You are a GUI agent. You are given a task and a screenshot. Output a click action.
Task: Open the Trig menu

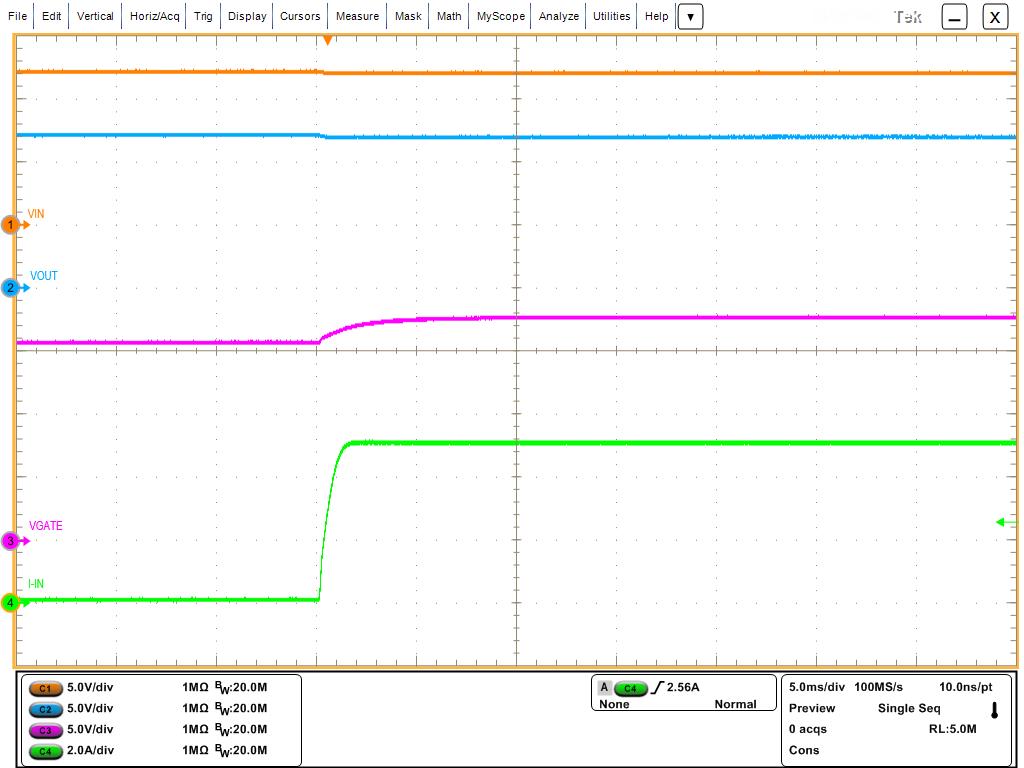[203, 17]
